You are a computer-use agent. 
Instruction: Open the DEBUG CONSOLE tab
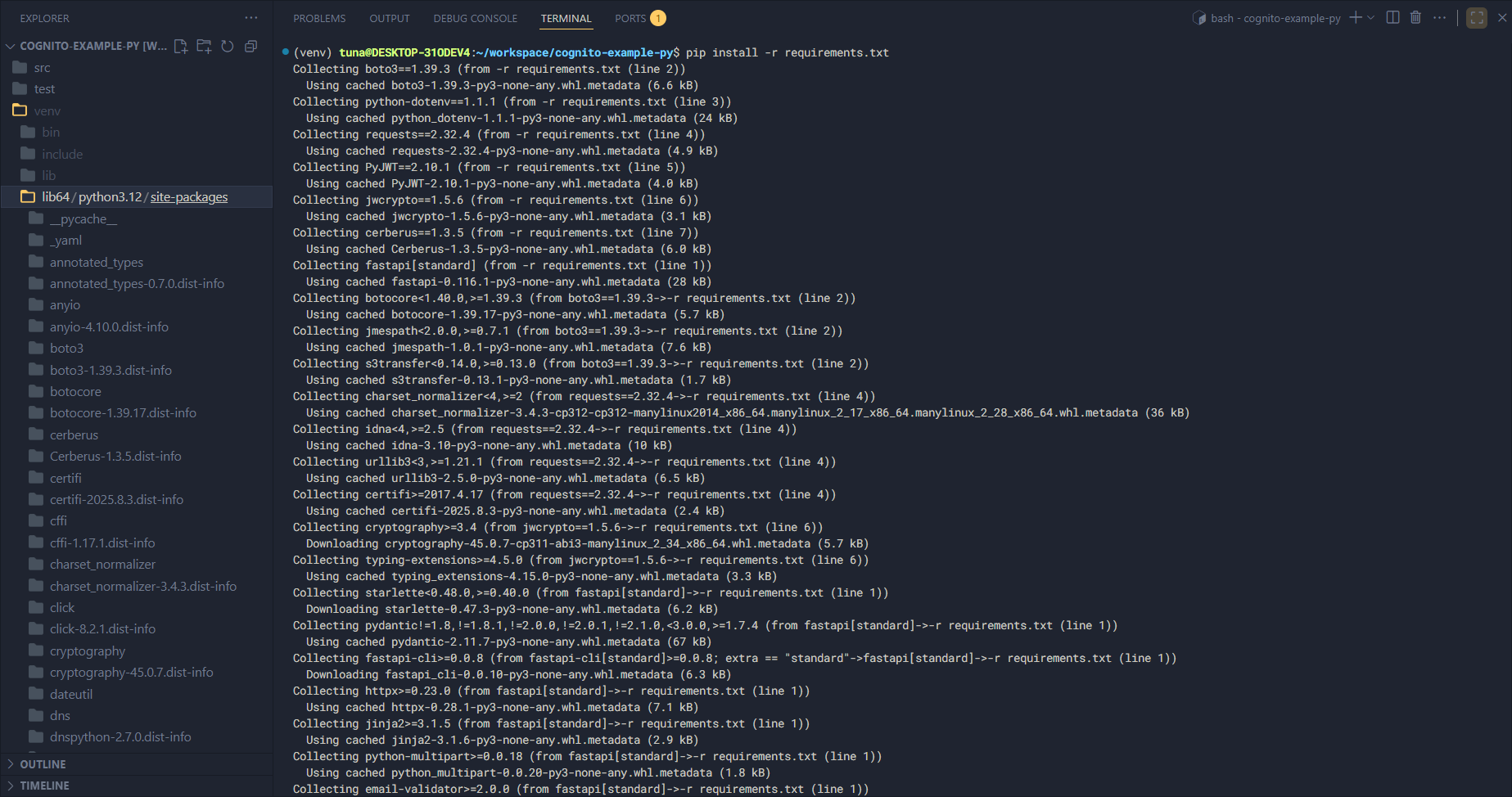coord(475,18)
